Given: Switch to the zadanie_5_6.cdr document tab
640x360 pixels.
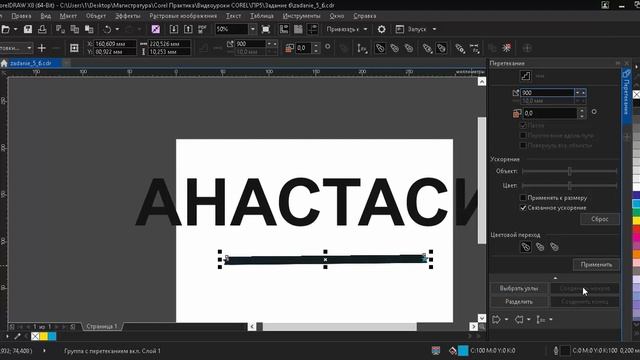Looking at the screenshot, I should tap(31, 63).
